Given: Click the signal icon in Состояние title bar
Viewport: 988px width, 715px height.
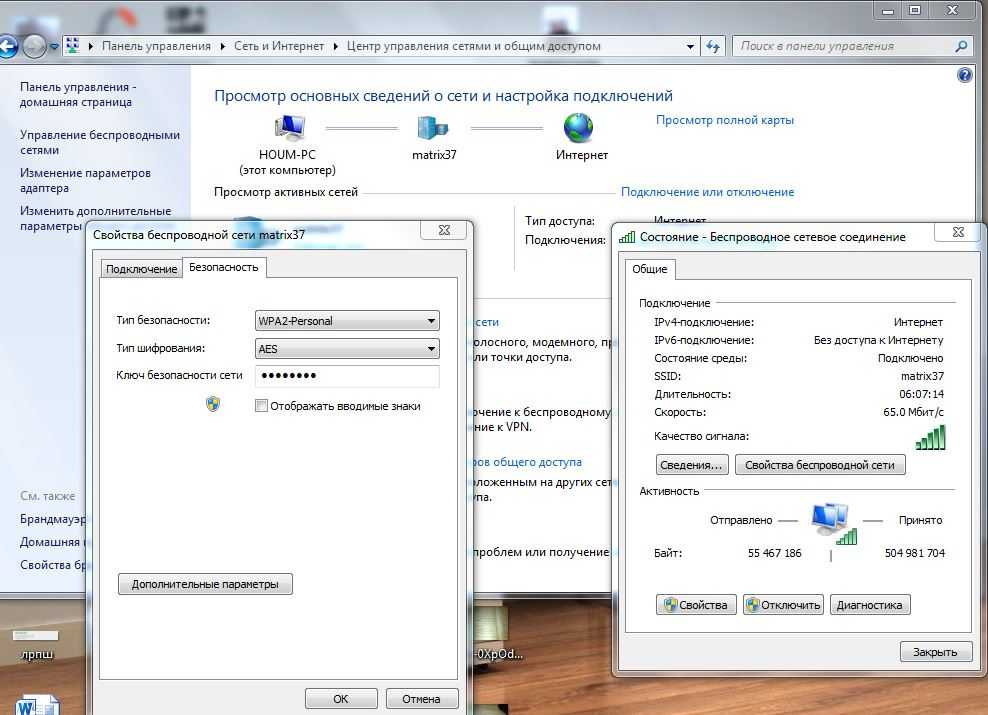Looking at the screenshot, I should [627, 237].
